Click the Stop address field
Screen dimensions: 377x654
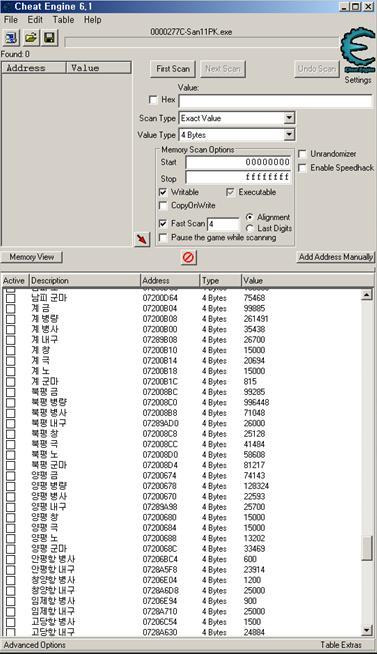click(x=238, y=177)
